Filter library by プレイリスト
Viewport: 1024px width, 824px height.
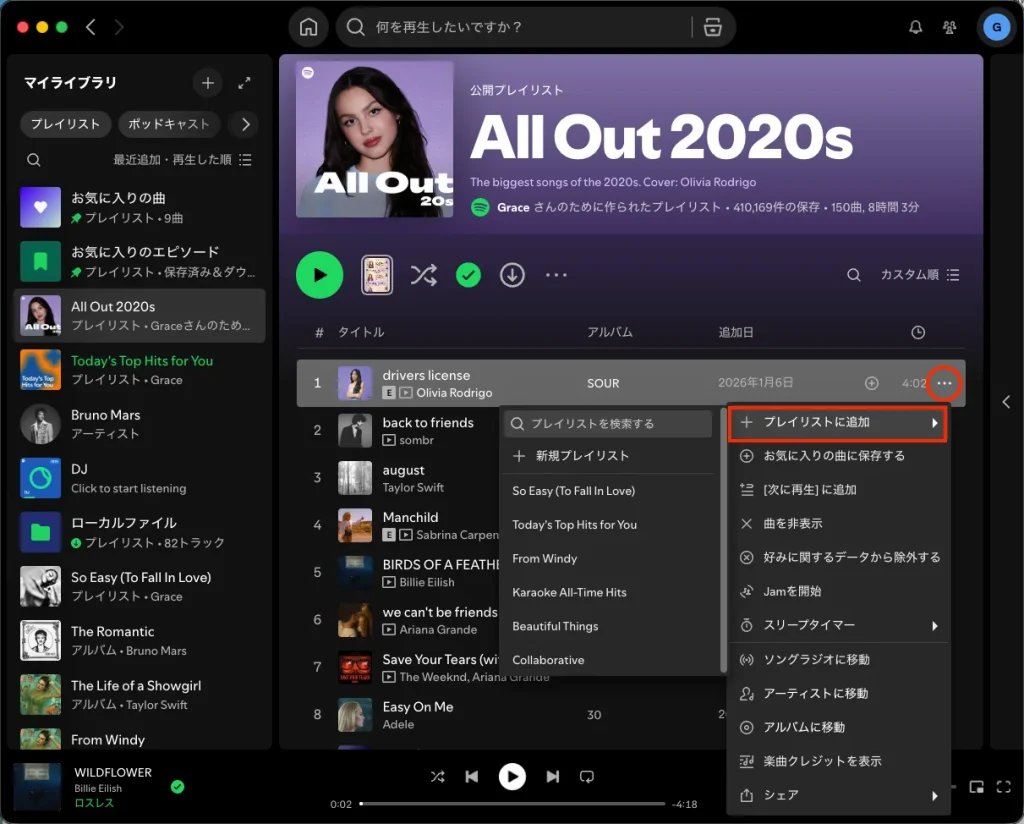tap(65, 124)
